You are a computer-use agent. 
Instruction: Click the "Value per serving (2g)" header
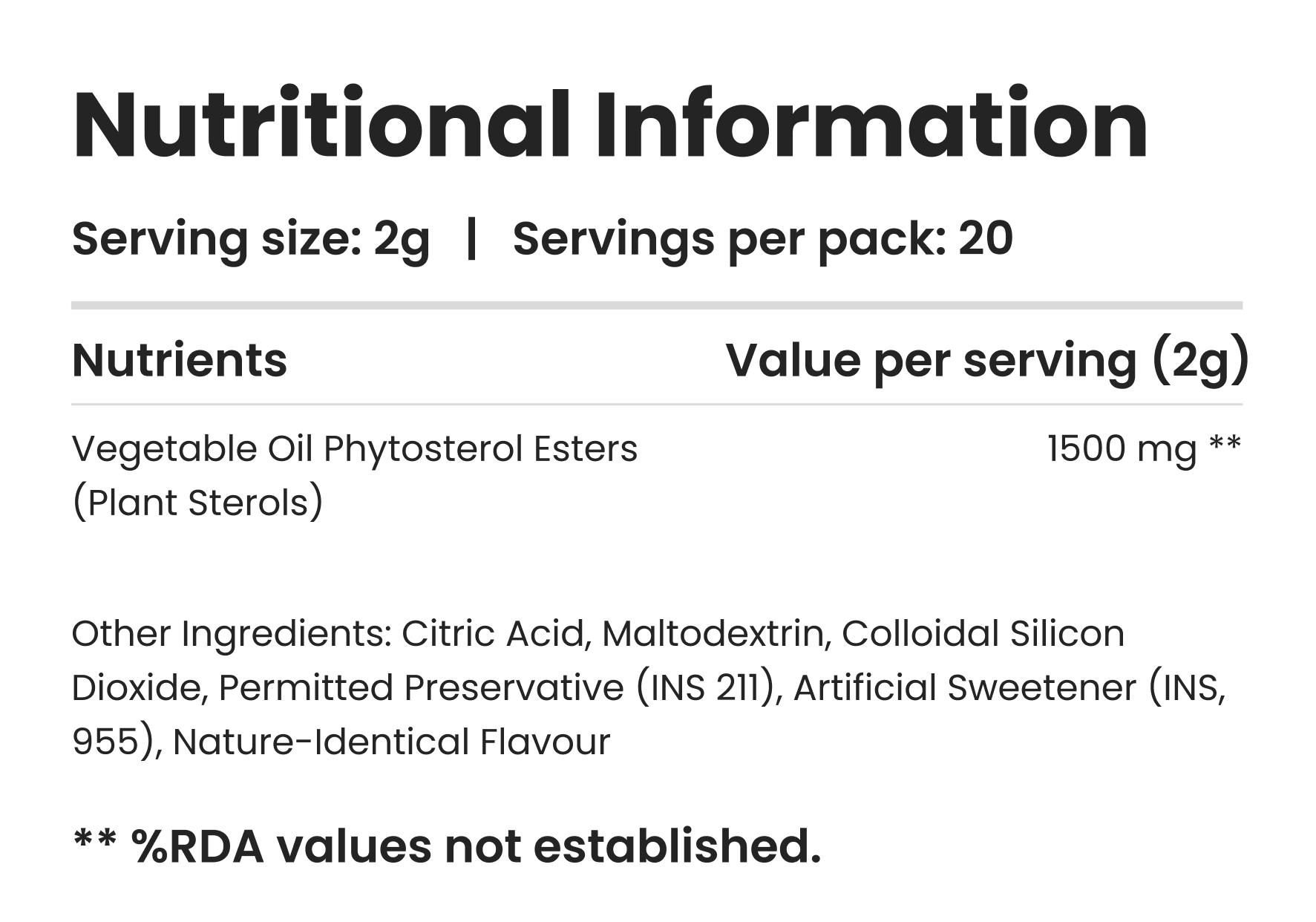click(x=987, y=361)
